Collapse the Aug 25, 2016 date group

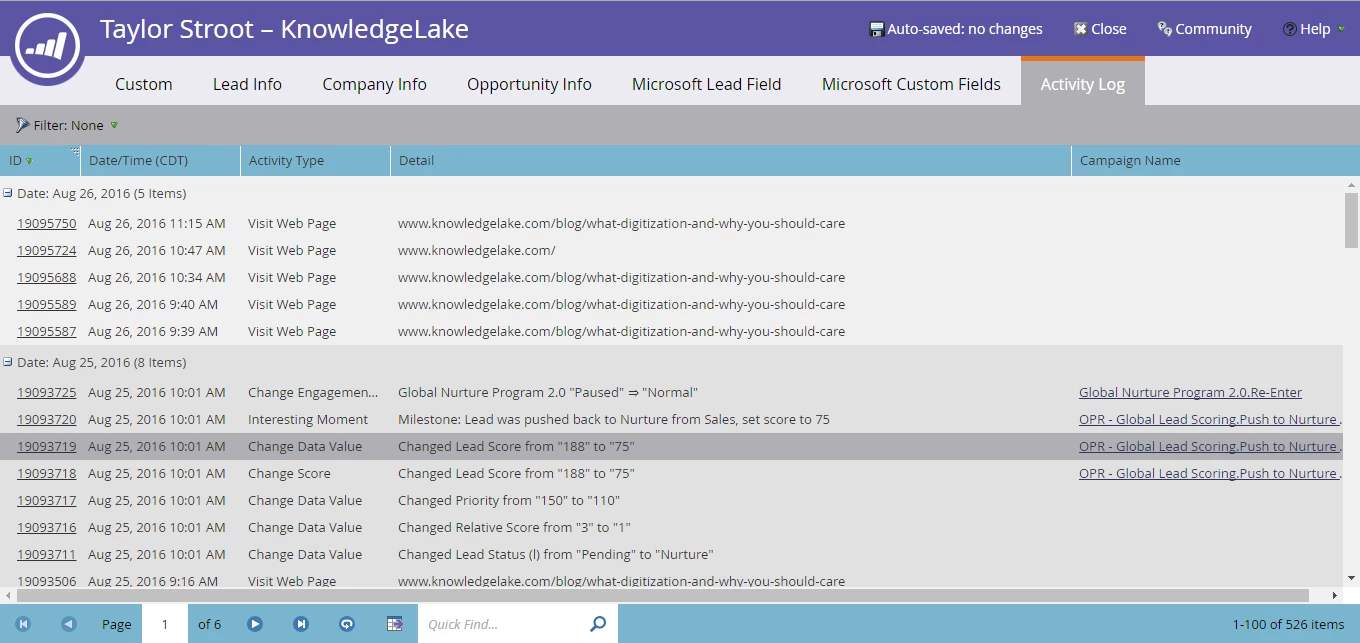click(x=8, y=362)
